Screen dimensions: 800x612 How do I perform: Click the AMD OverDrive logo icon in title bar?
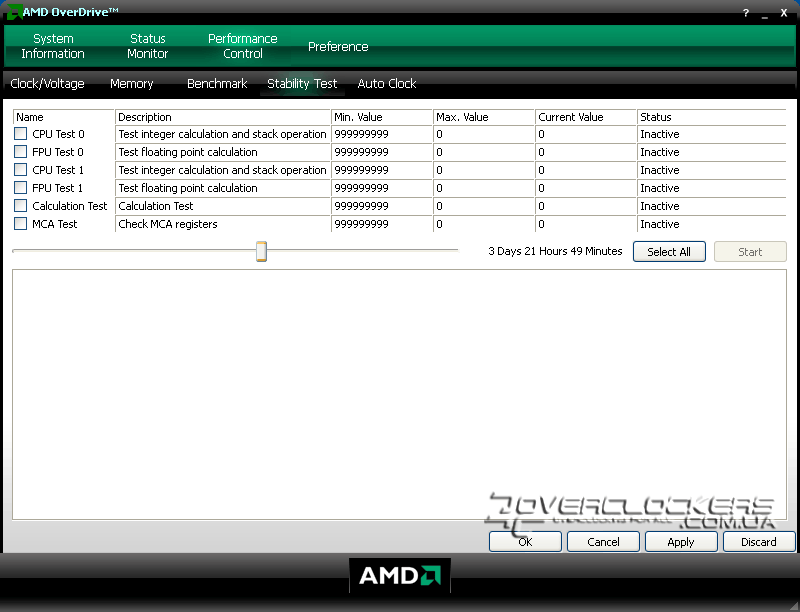pos(14,11)
